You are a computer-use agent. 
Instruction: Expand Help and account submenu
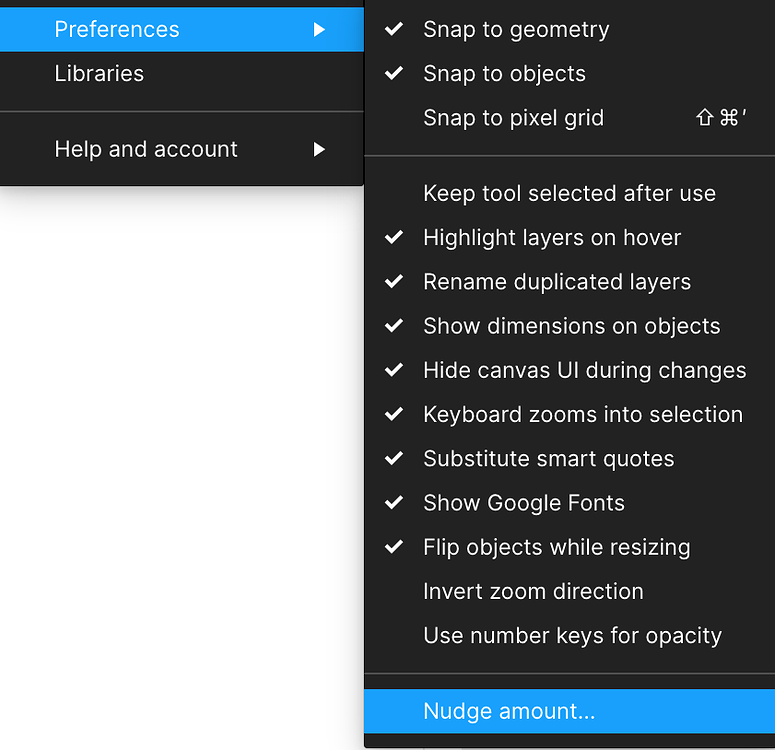click(146, 150)
